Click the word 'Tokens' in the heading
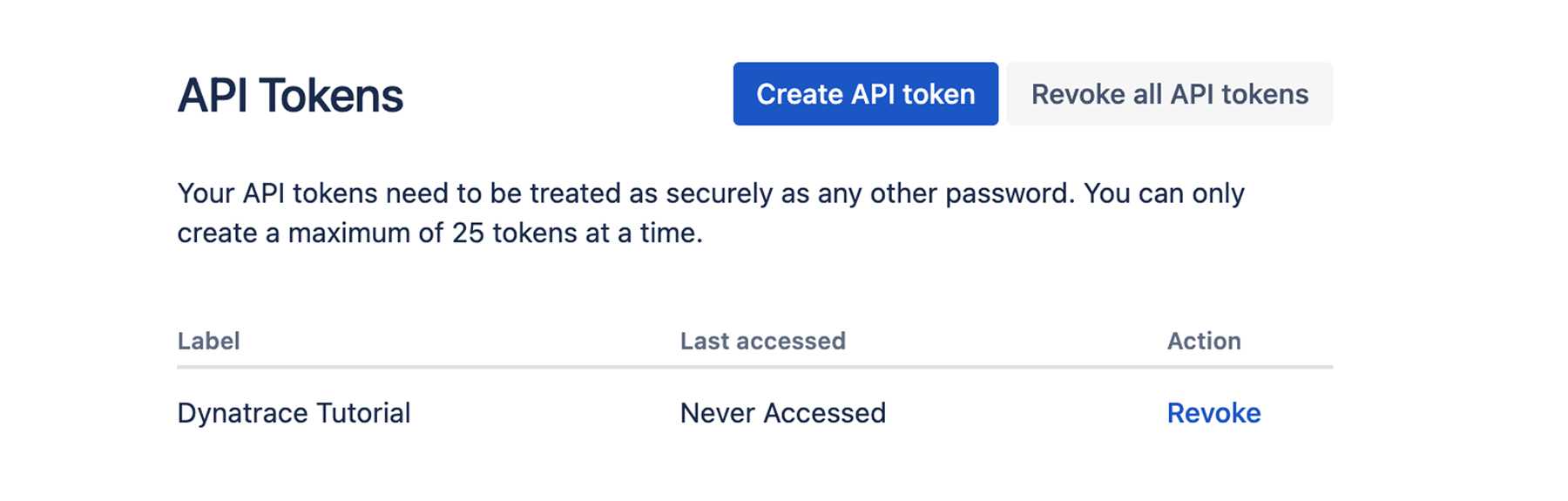The width and height of the screenshot is (1568, 501). (x=331, y=96)
